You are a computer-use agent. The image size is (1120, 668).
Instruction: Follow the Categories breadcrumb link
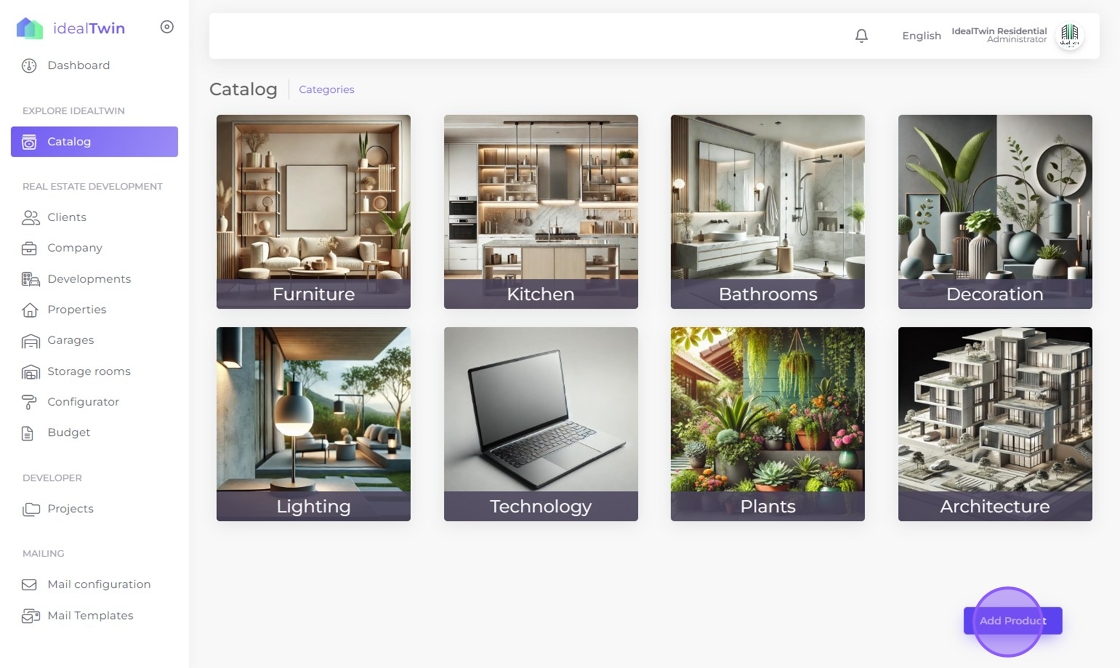tap(326, 89)
